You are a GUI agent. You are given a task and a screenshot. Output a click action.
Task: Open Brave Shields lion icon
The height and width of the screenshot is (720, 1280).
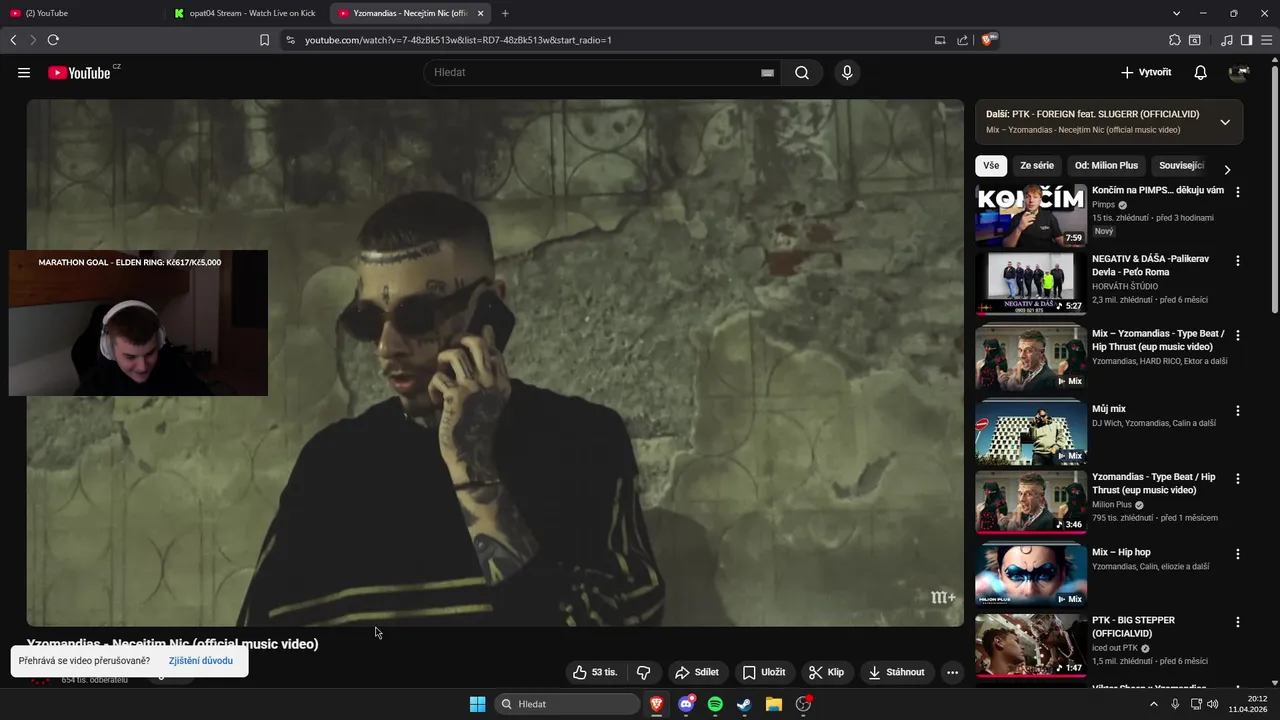[x=988, y=40]
